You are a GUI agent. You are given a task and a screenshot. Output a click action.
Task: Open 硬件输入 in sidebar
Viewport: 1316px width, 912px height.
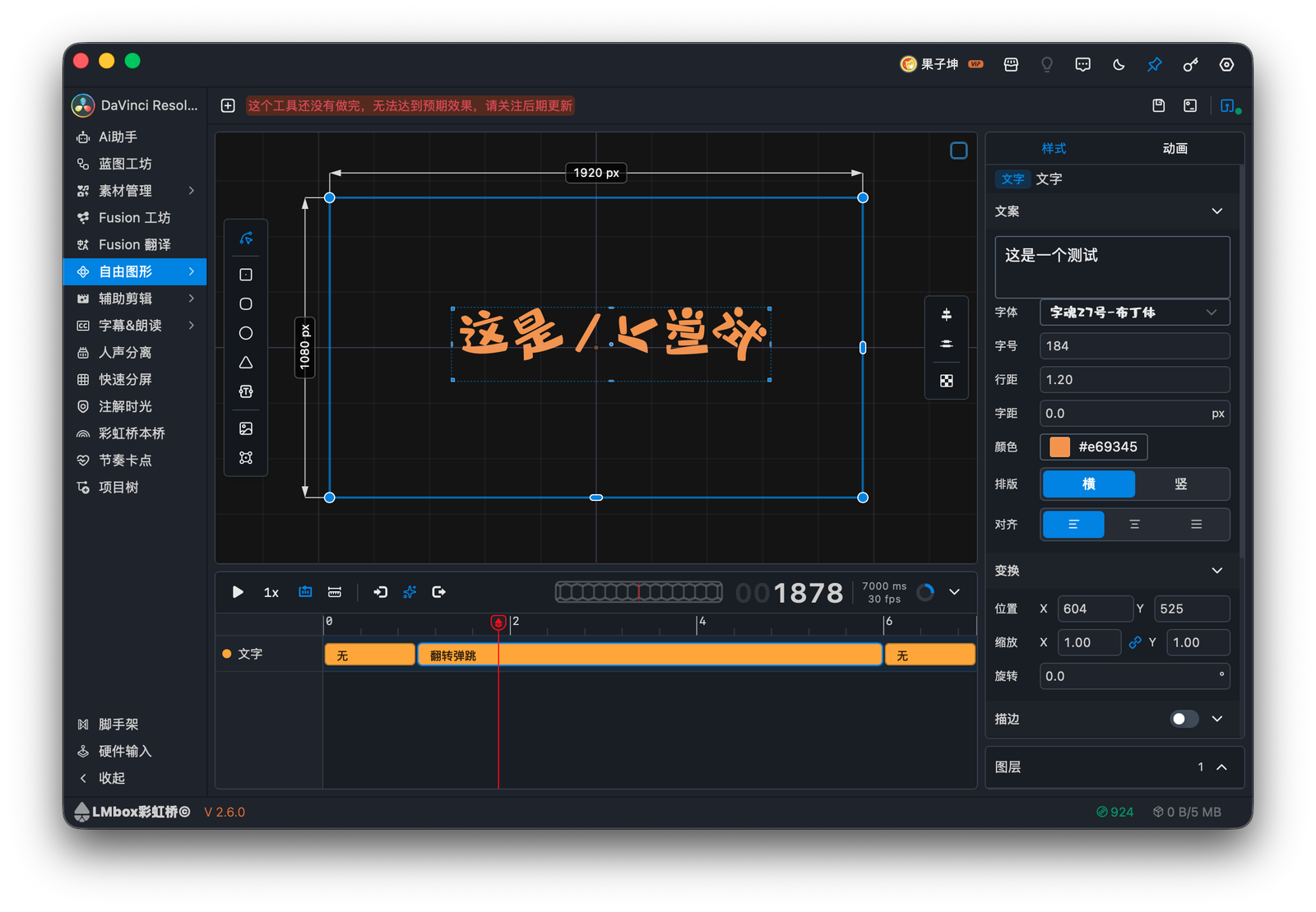(x=135, y=752)
